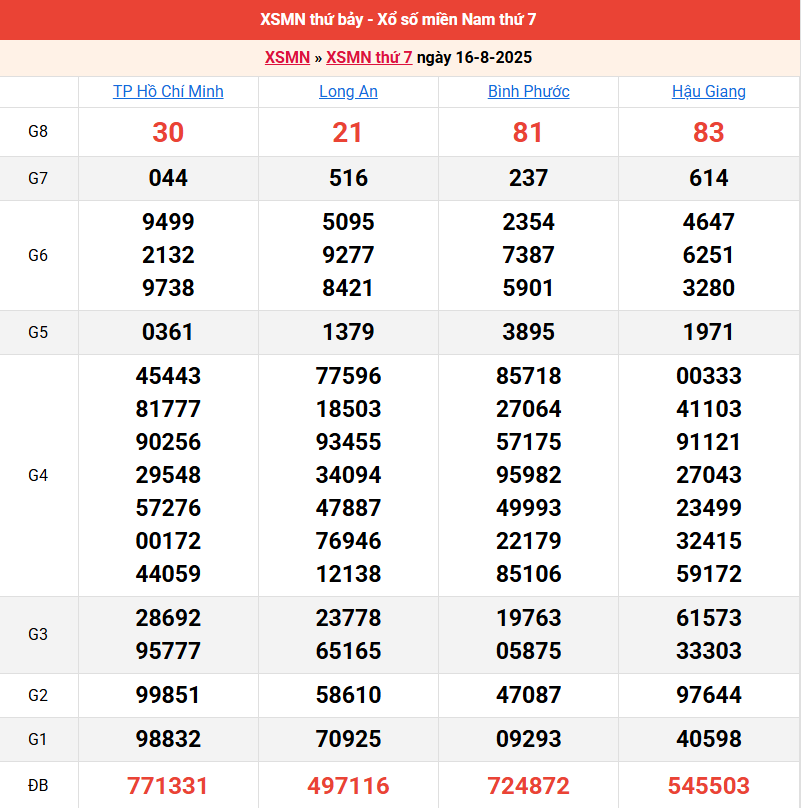Select G8 number 83 for Hậu Giang
This screenshot has width=802, height=808.
709,132
